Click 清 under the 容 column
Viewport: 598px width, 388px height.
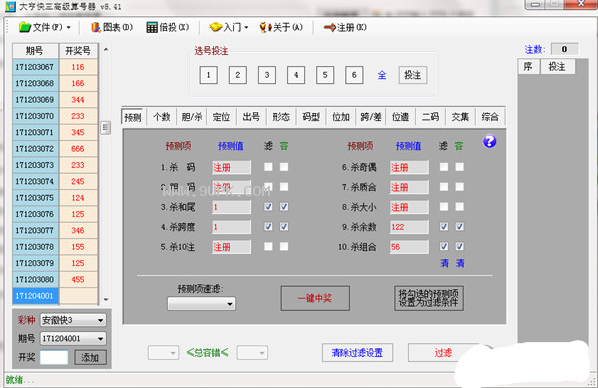(x=460, y=263)
